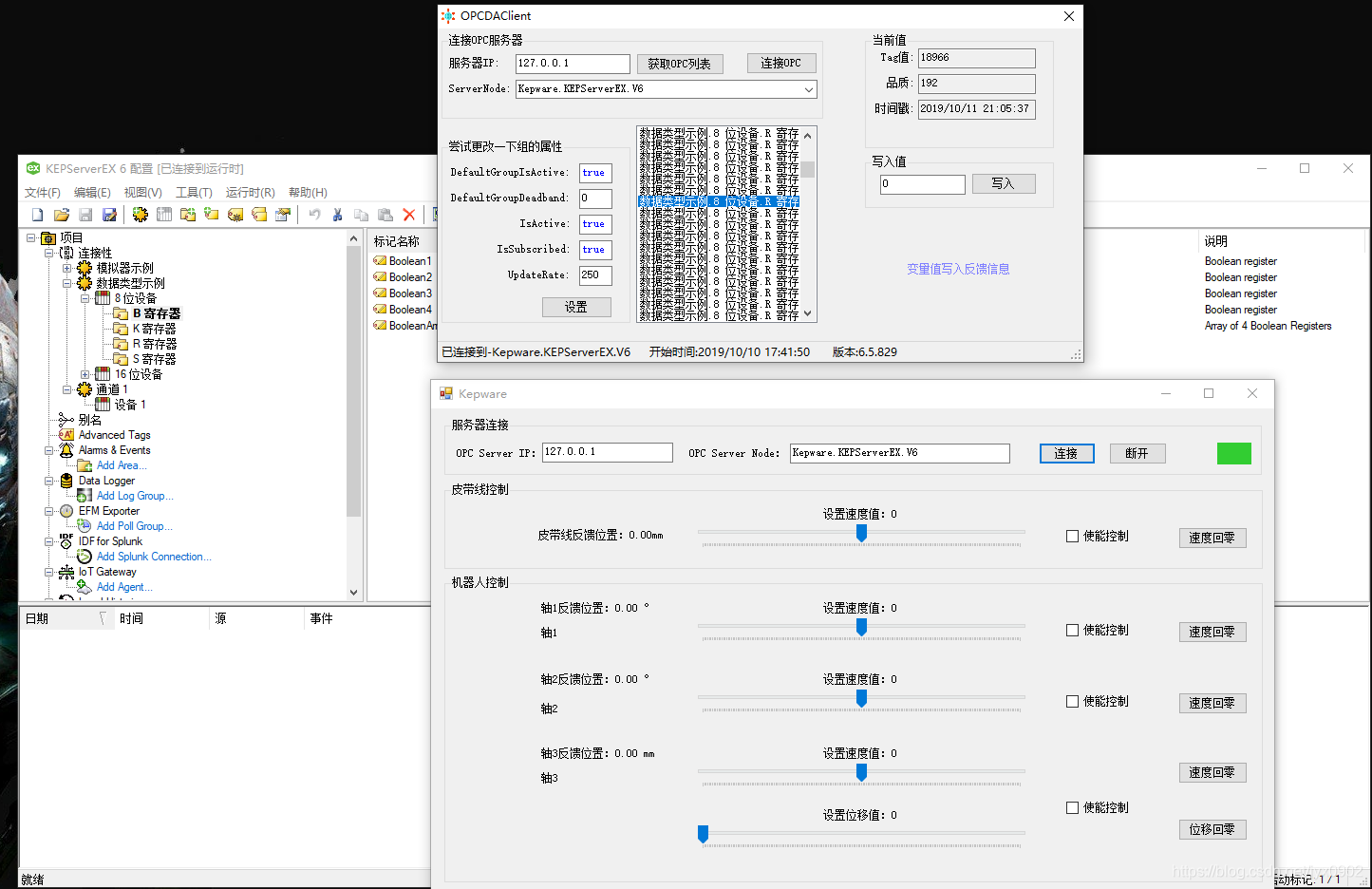Select the Alarms & Events node icon
The height and width of the screenshot is (889, 1372).
pos(65,449)
